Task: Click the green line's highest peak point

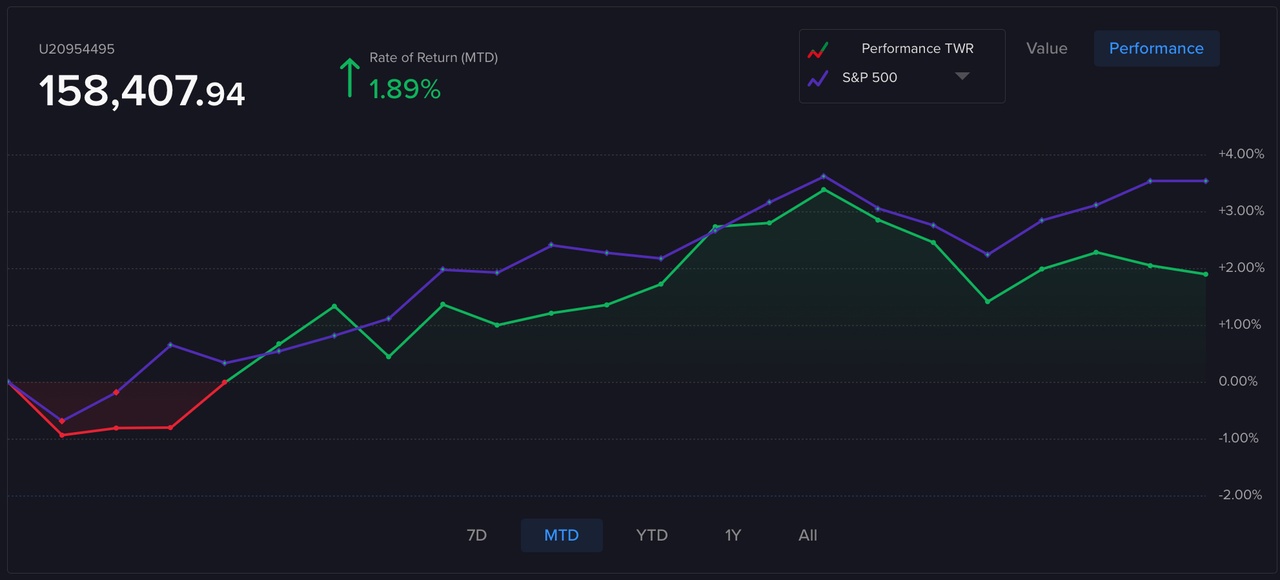Action: pyautogui.click(x=823, y=189)
